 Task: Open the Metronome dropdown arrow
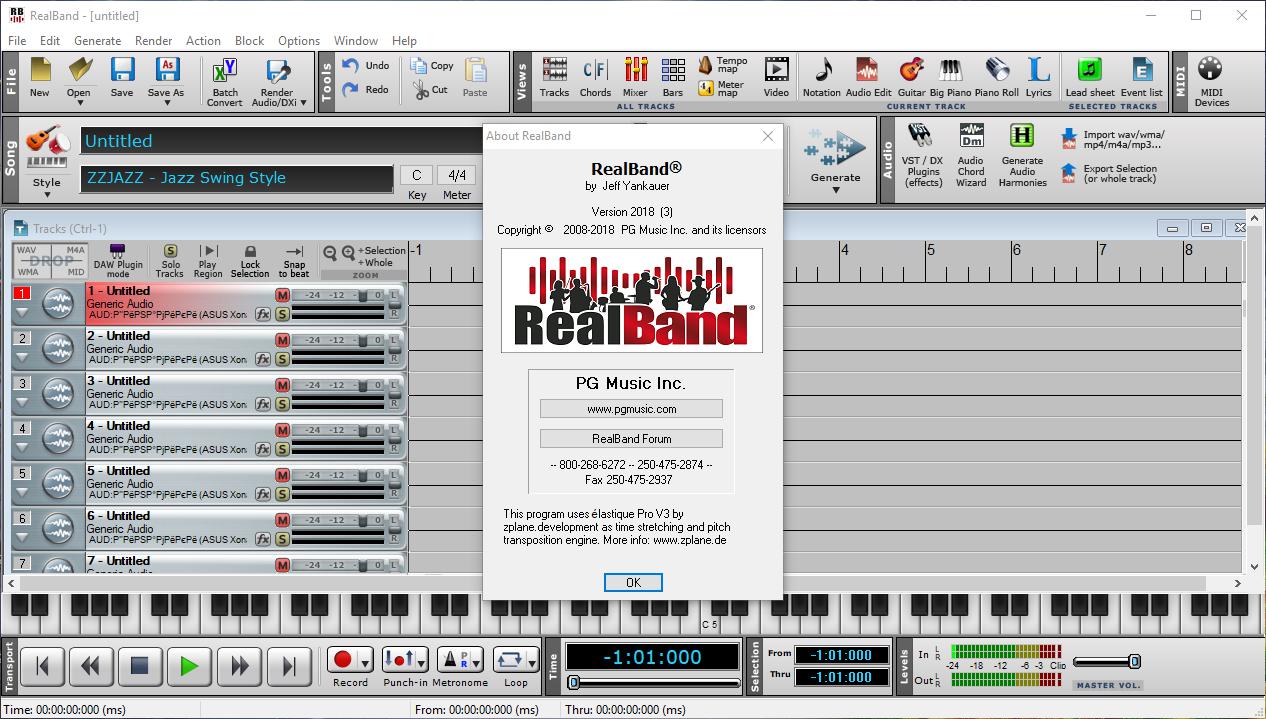click(x=475, y=661)
